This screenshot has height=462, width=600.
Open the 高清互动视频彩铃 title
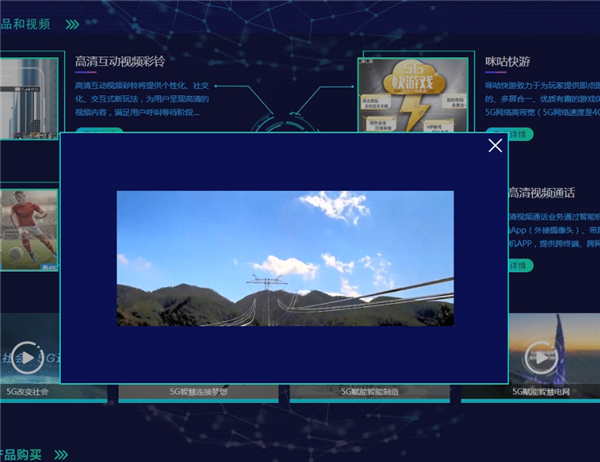(120, 61)
